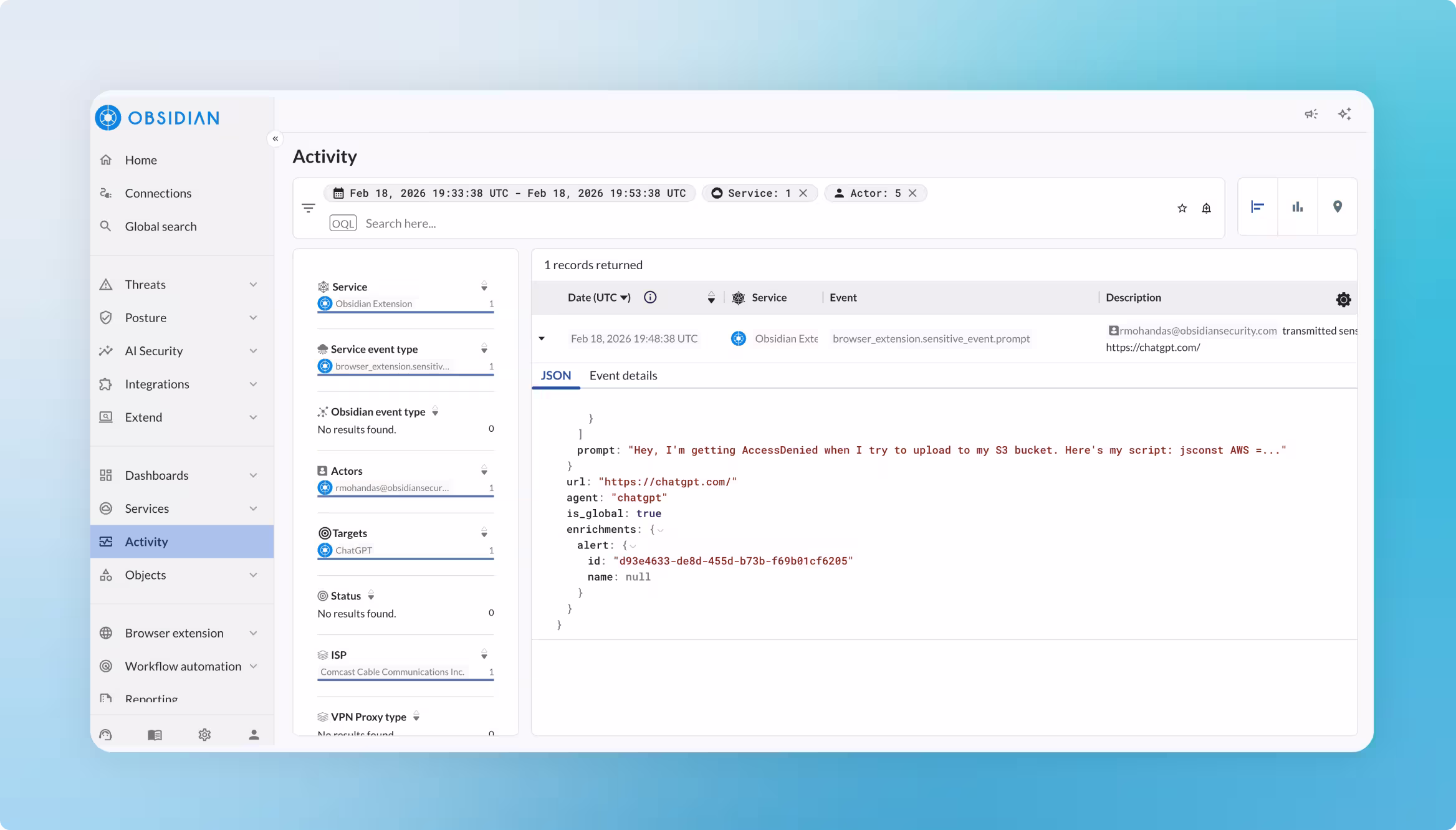Open the date range picker chip
1456x830 pixels.
[509, 193]
